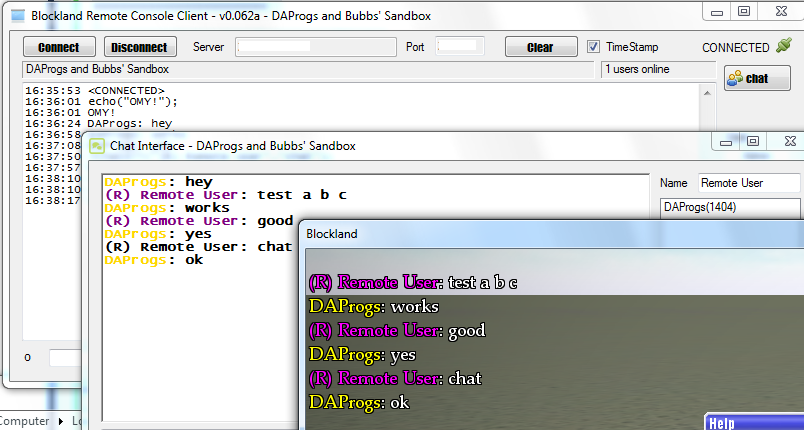Click the Clear button
The image size is (804, 430).
coord(540,47)
